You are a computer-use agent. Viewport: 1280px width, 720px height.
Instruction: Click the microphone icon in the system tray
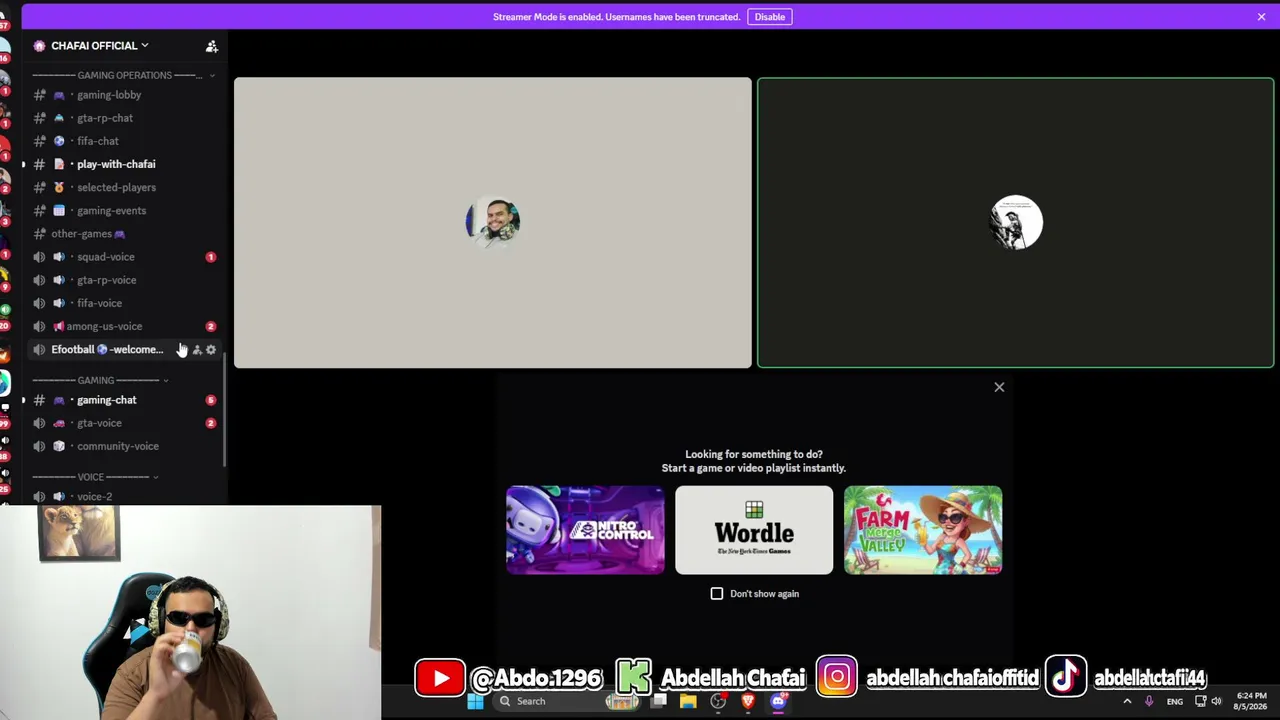click(1148, 701)
